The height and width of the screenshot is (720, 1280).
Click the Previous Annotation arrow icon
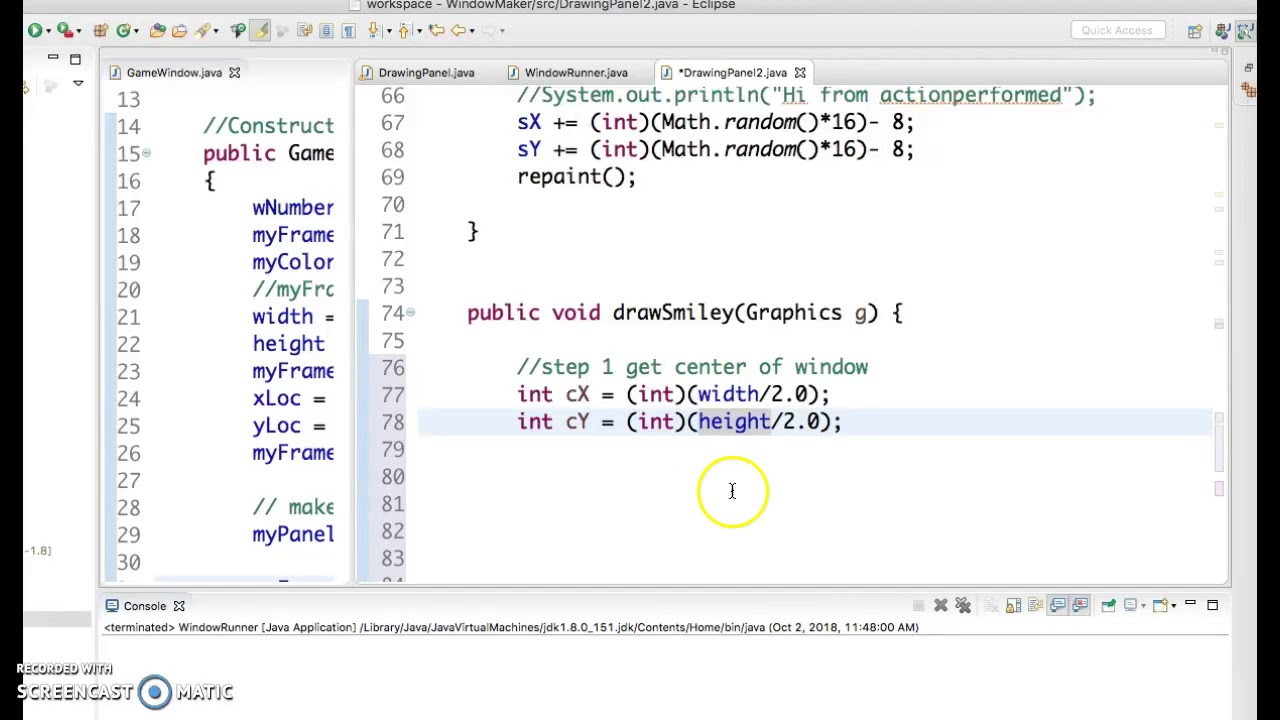click(x=404, y=30)
